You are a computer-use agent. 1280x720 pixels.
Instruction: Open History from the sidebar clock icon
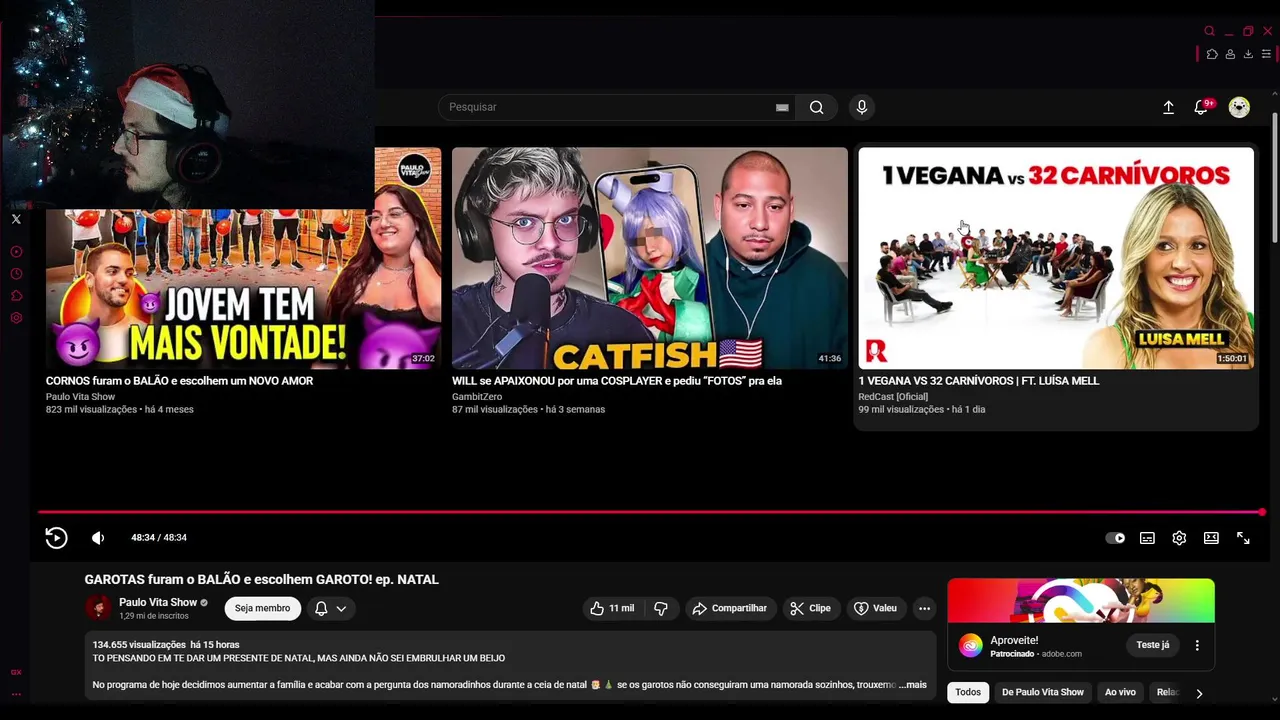(x=16, y=274)
